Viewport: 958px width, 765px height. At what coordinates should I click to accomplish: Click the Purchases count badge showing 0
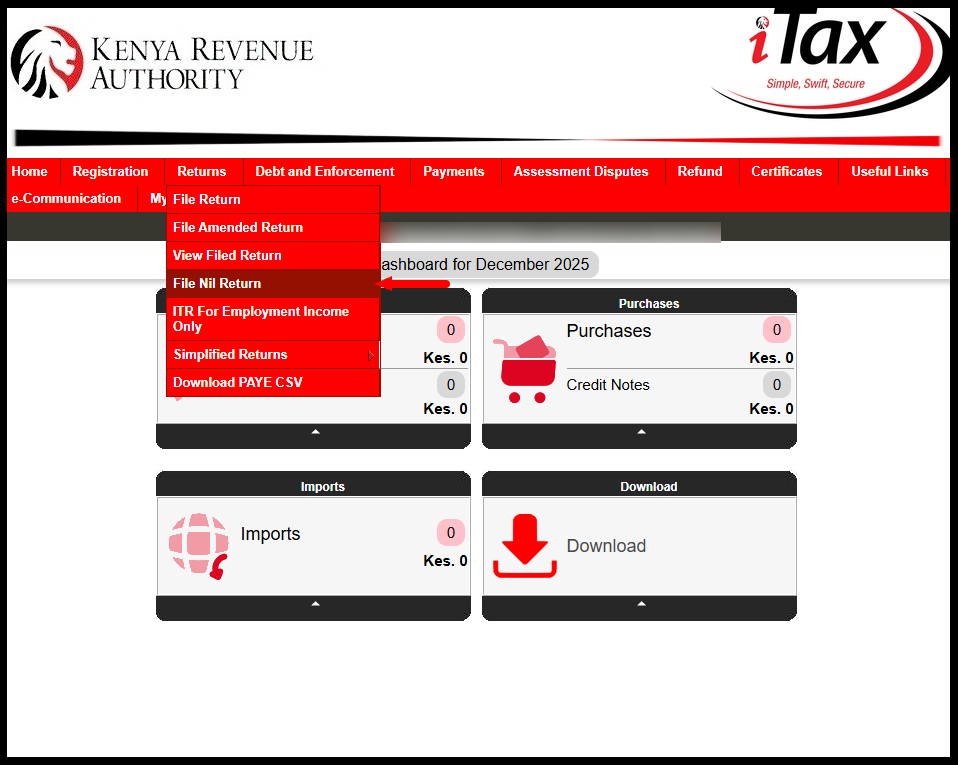[776, 330]
